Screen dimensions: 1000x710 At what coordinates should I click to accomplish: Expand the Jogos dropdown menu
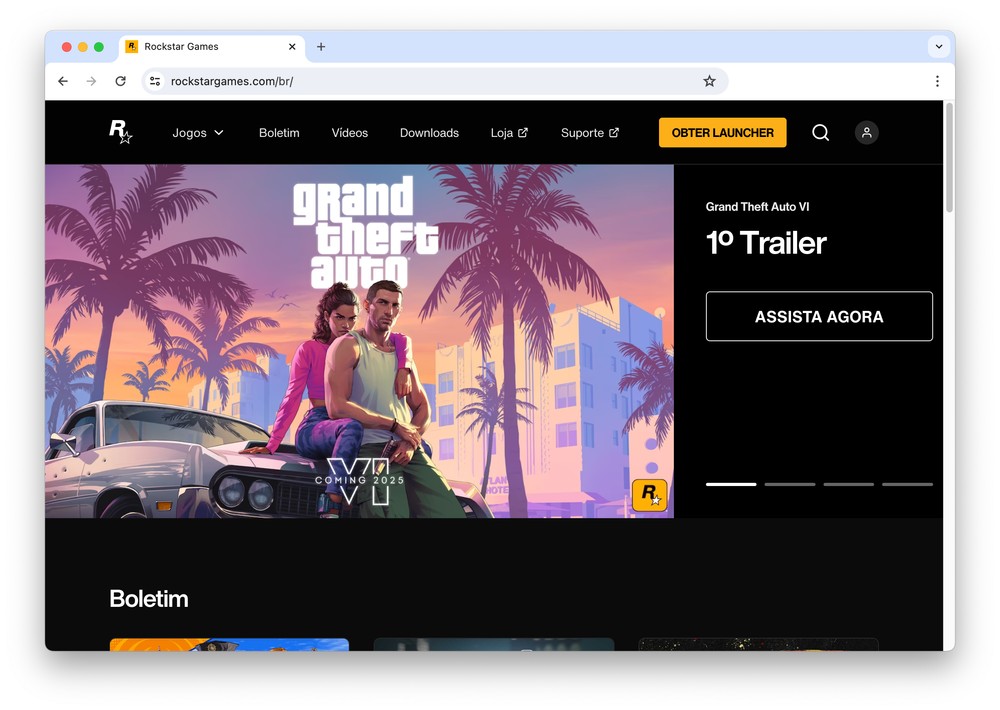(x=198, y=133)
